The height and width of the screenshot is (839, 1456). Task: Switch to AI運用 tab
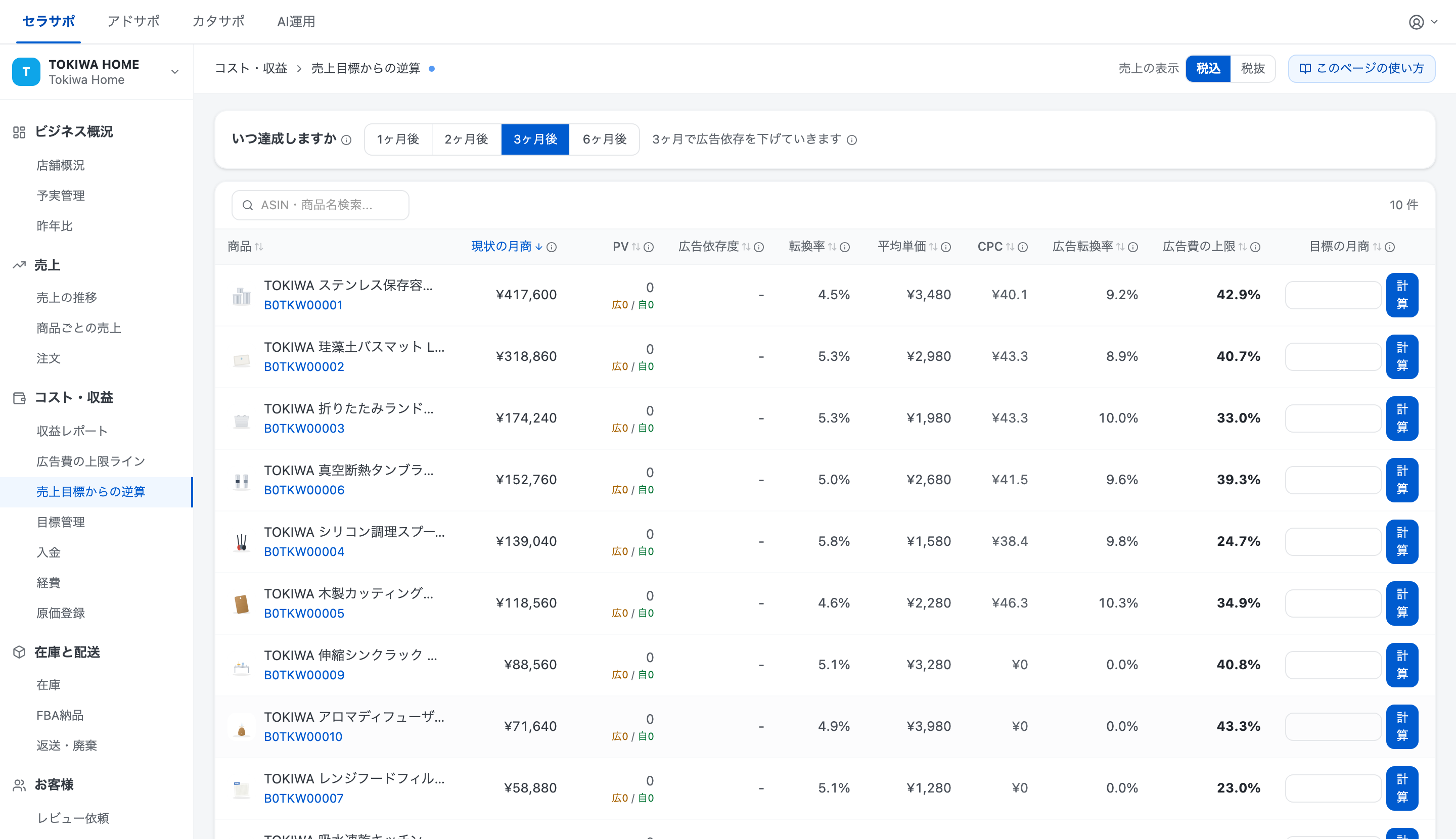click(296, 21)
